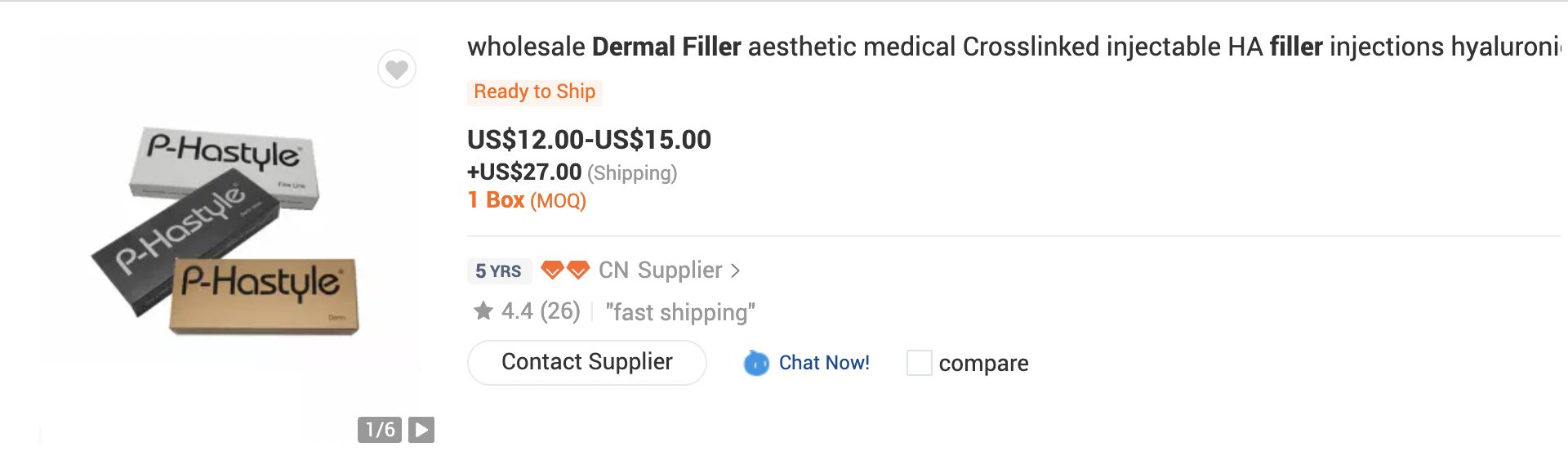Open the 4.4 (26) reviews rating
The image size is (1568, 456).
coord(541,311)
